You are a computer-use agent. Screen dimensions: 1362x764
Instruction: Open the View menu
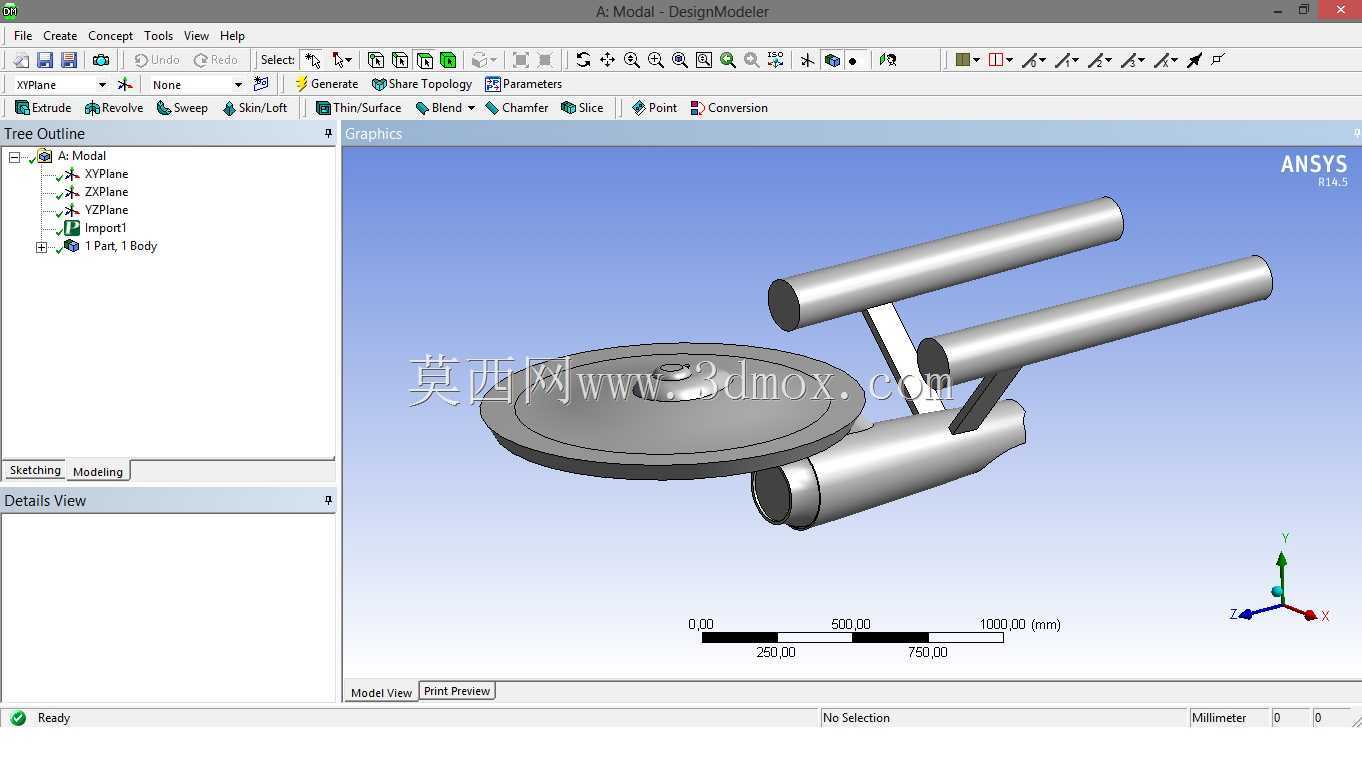196,35
